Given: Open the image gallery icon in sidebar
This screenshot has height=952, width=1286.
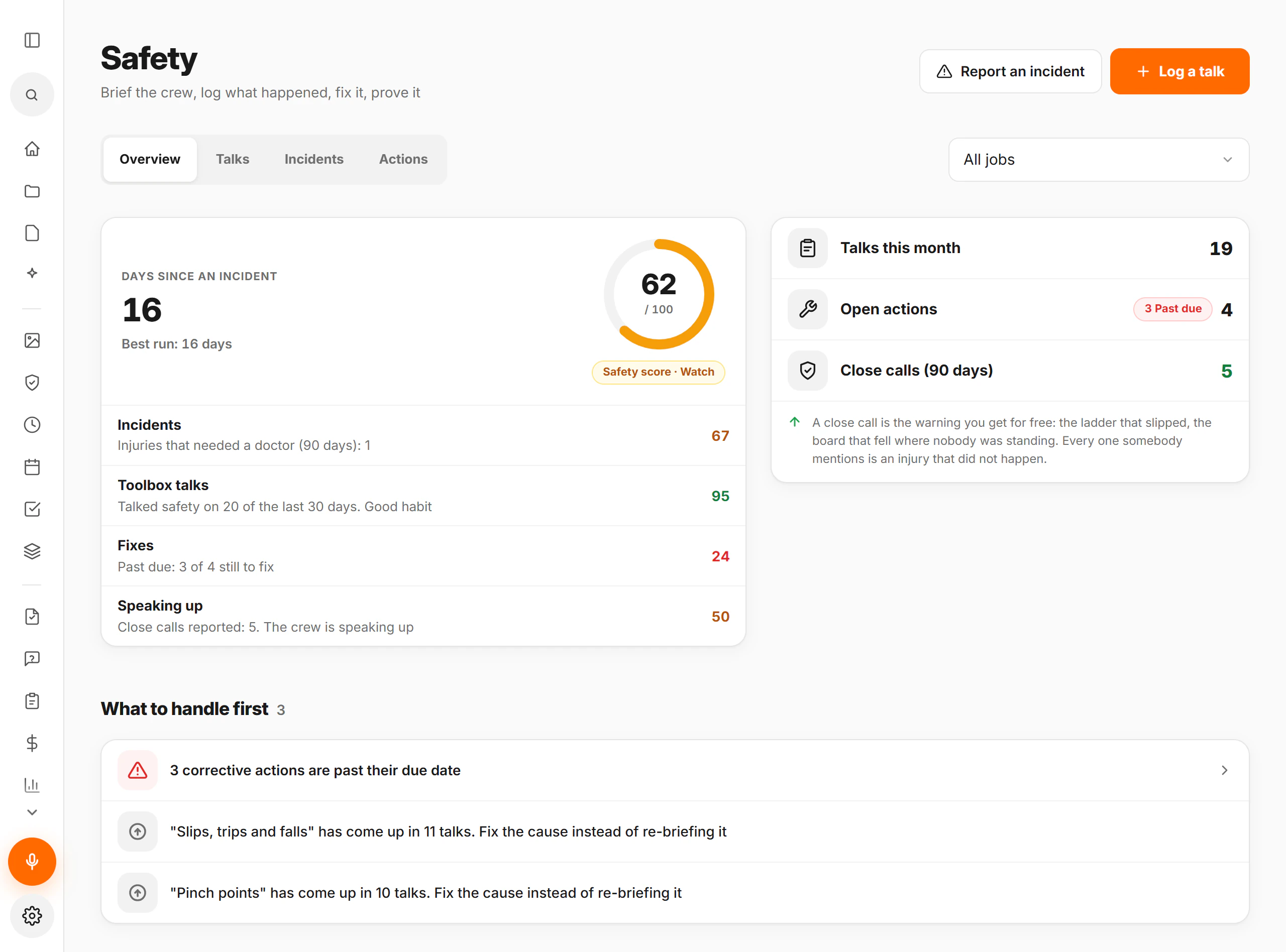Looking at the screenshot, I should click(32, 340).
